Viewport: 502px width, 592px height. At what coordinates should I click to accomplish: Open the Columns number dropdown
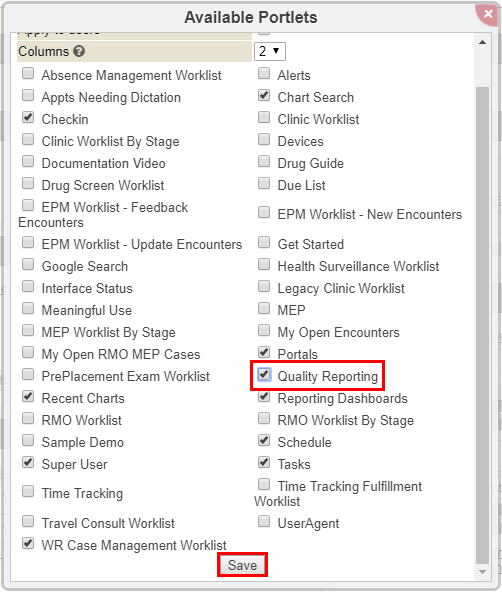pyautogui.click(x=270, y=51)
